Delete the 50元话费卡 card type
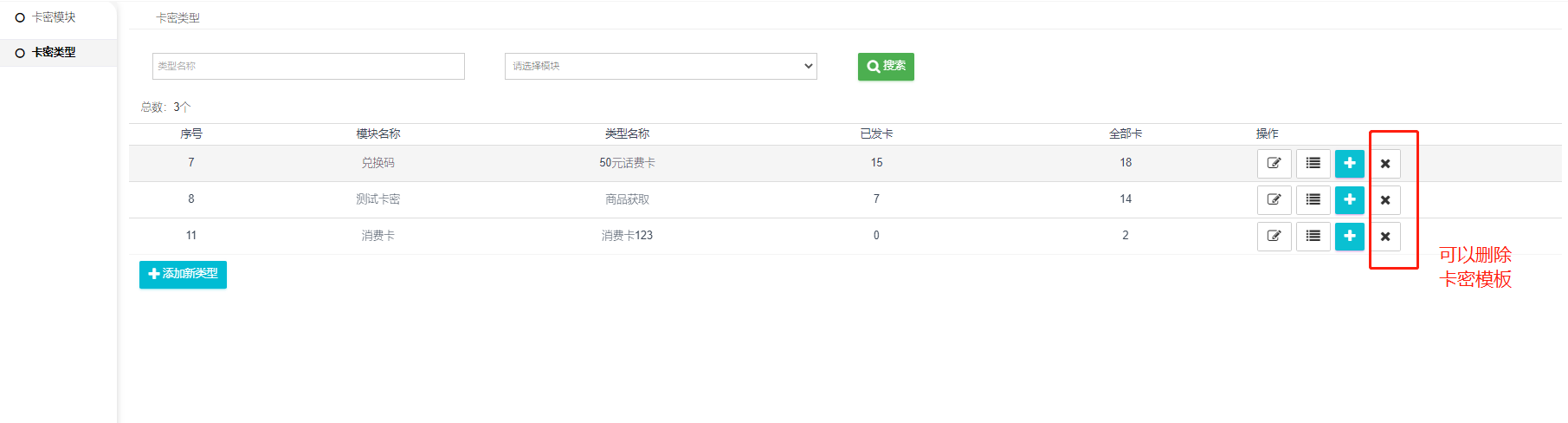Viewport: 1568px width, 423px height. tap(1384, 164)
